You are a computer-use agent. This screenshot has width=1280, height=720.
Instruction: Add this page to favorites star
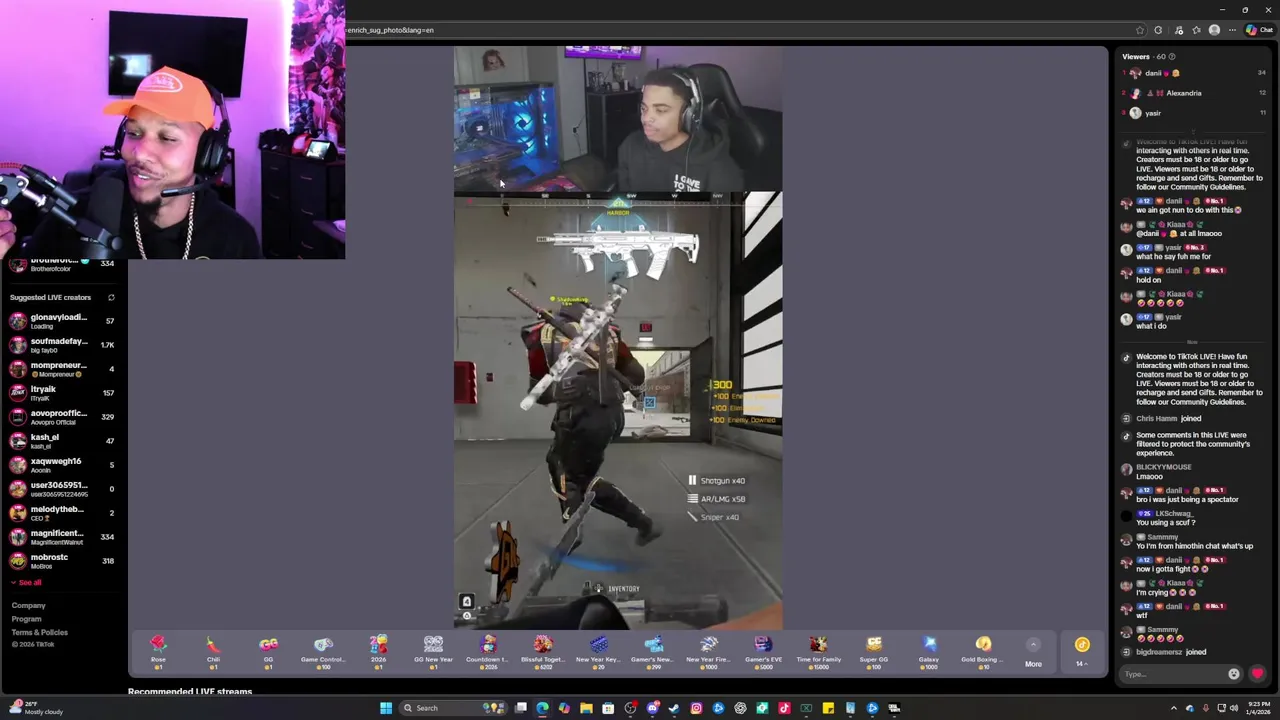point(1140,30)
